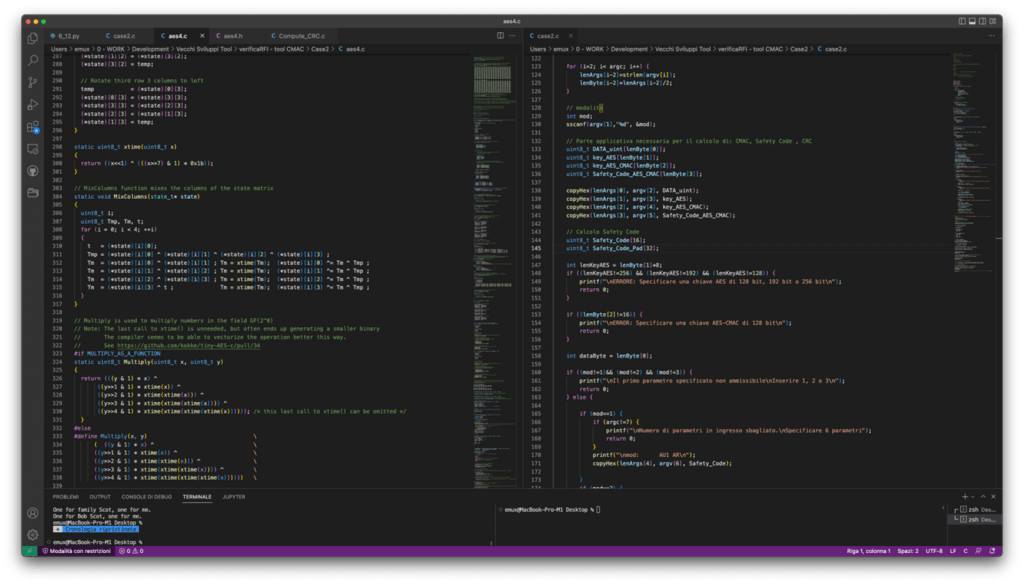Open the customize layout button
Viewport: 1024px width, 585px height.
coord(993,22)
